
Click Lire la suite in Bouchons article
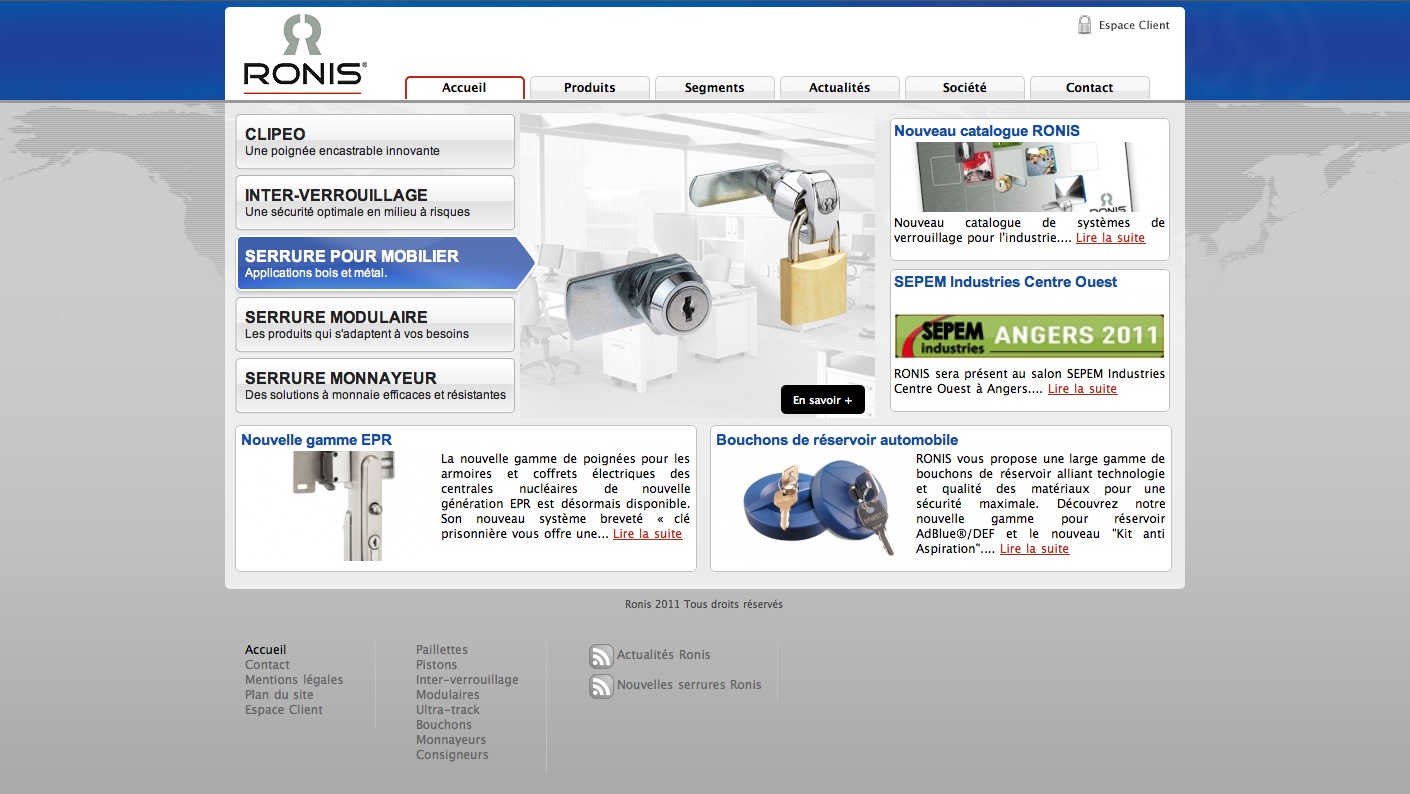[x=1034, y=549]
